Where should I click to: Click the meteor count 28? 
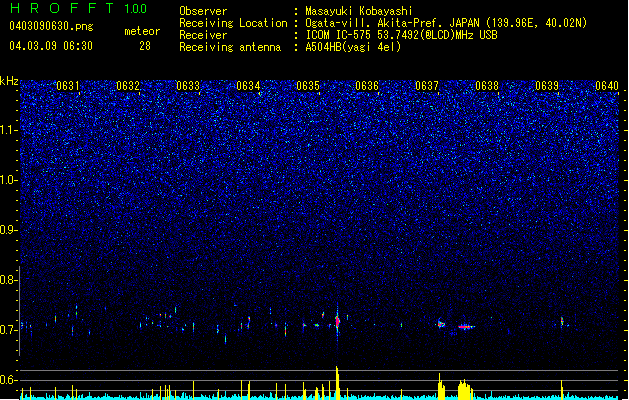tap(145, 46)
